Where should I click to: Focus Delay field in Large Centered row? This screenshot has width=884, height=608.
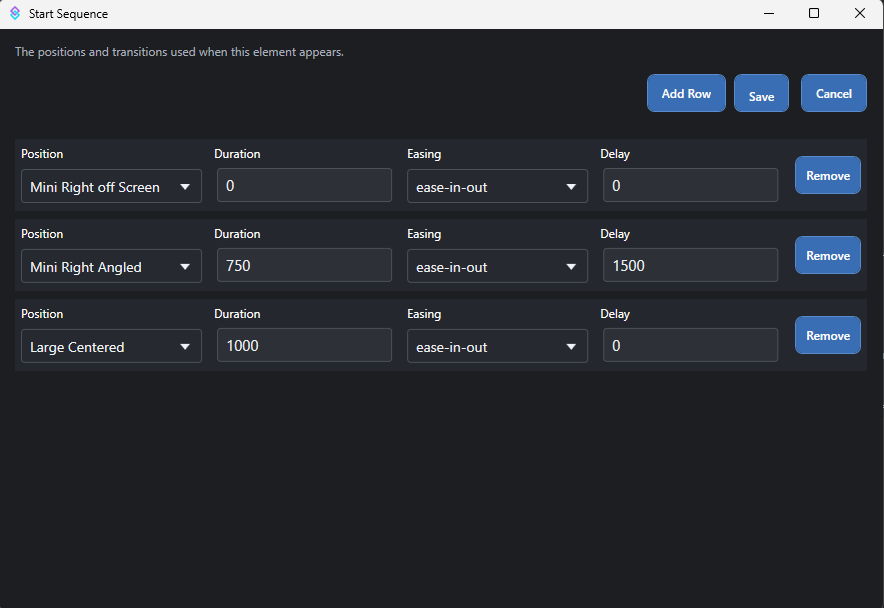[691, 345]
